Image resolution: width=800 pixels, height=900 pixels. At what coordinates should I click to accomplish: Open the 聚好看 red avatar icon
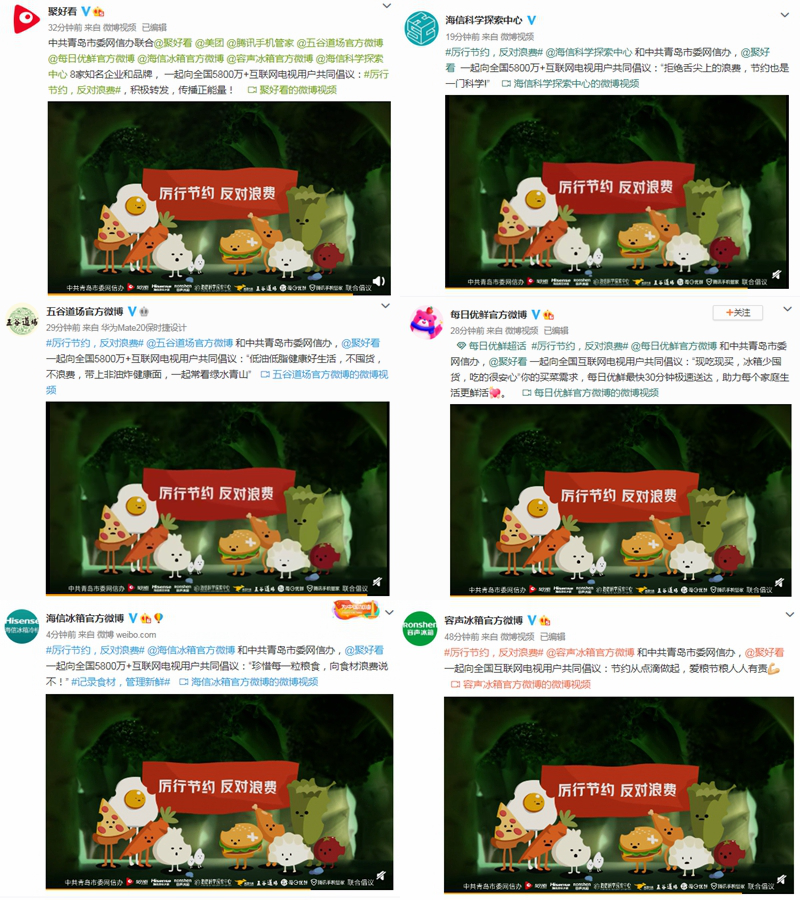(26, 19)
